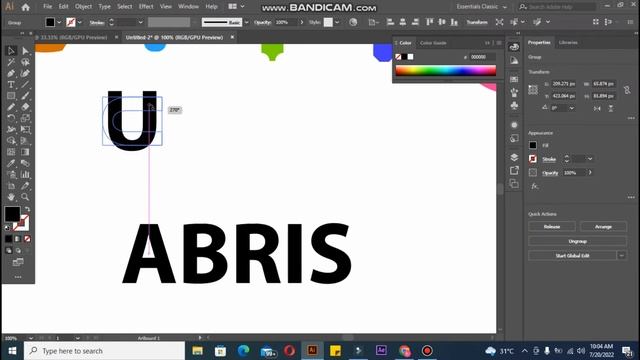Image resolution: width=640 pixels, height=360 pixels.
Task: Select the Lasso tool
Action: 25,62
